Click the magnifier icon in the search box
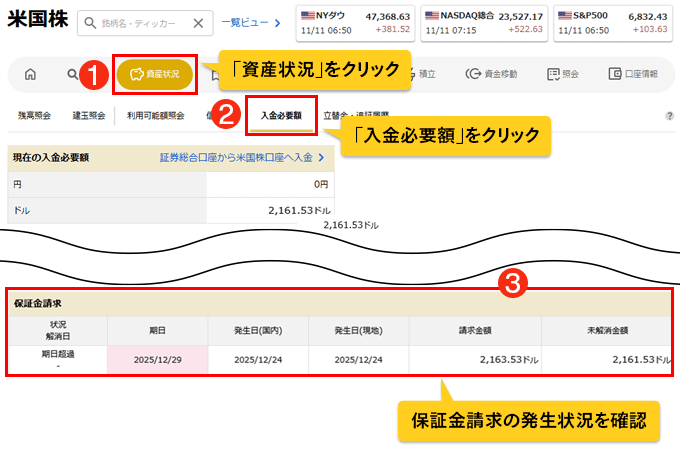Screen dimensions: 680x451 (90, 23)
